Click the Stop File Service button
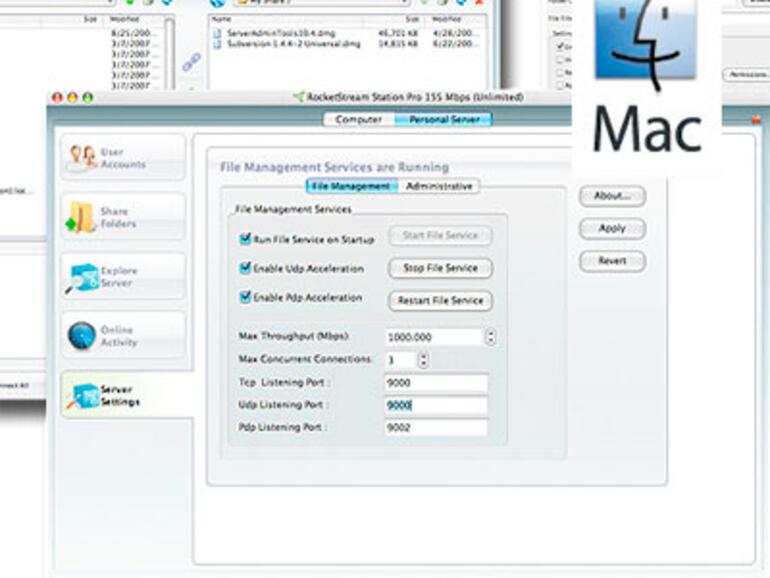The image size is (770, 578). [440, 268]
